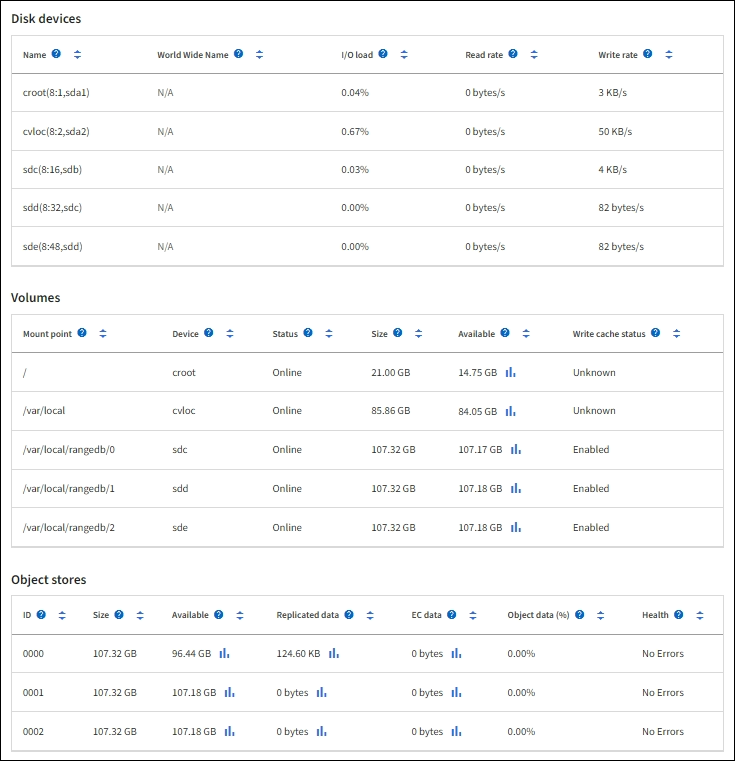
Task: Click help icon next to World Wide Name
Action: click(238, 54)
